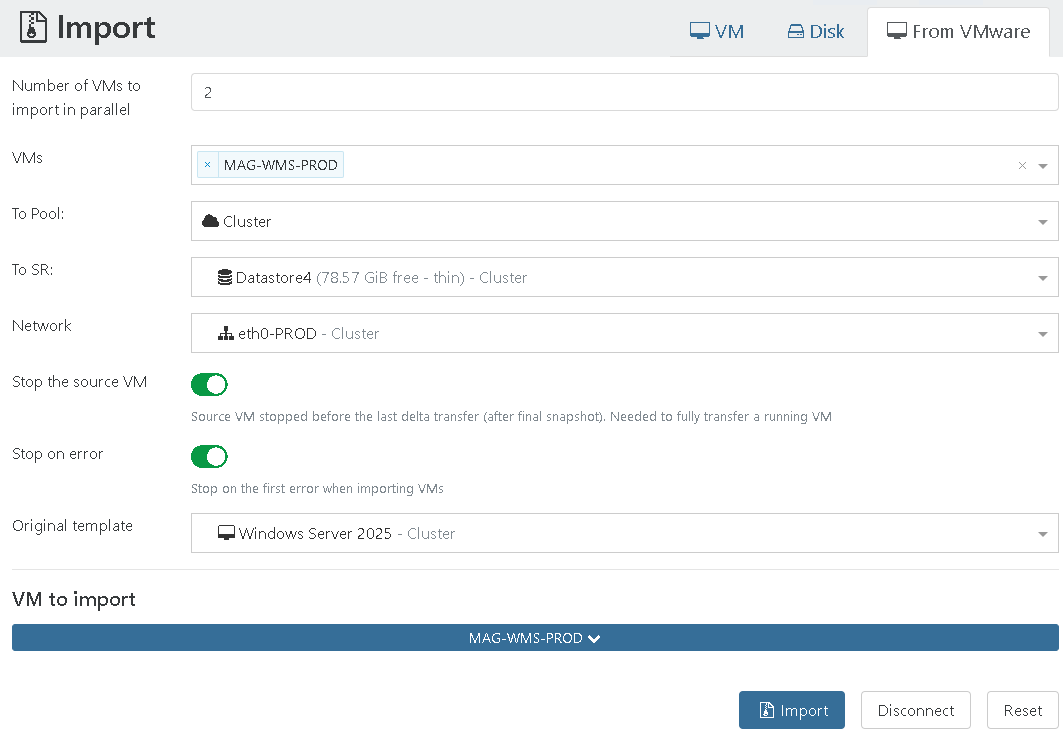This screenshot has height=746, width=1063.
Task: Click the network icon beside eth0-PROD
Action: tap(226, 333)
